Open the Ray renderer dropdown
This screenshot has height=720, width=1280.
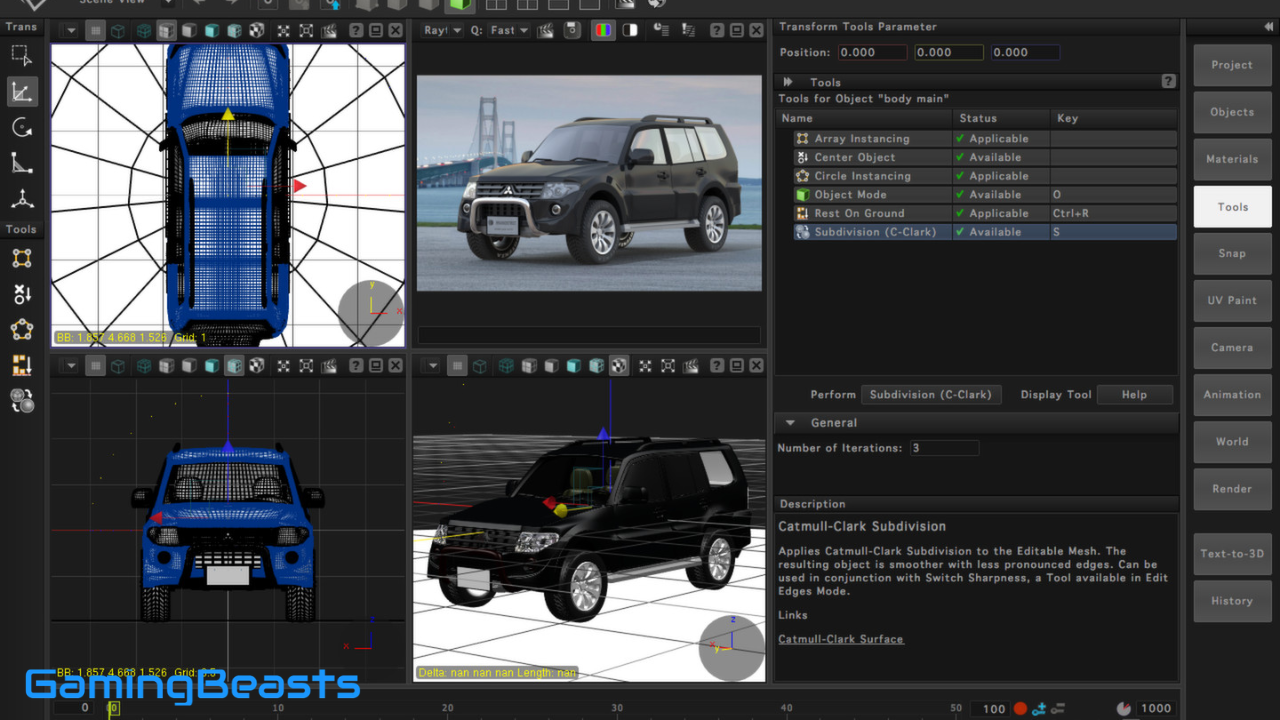(x=443, y=31)
